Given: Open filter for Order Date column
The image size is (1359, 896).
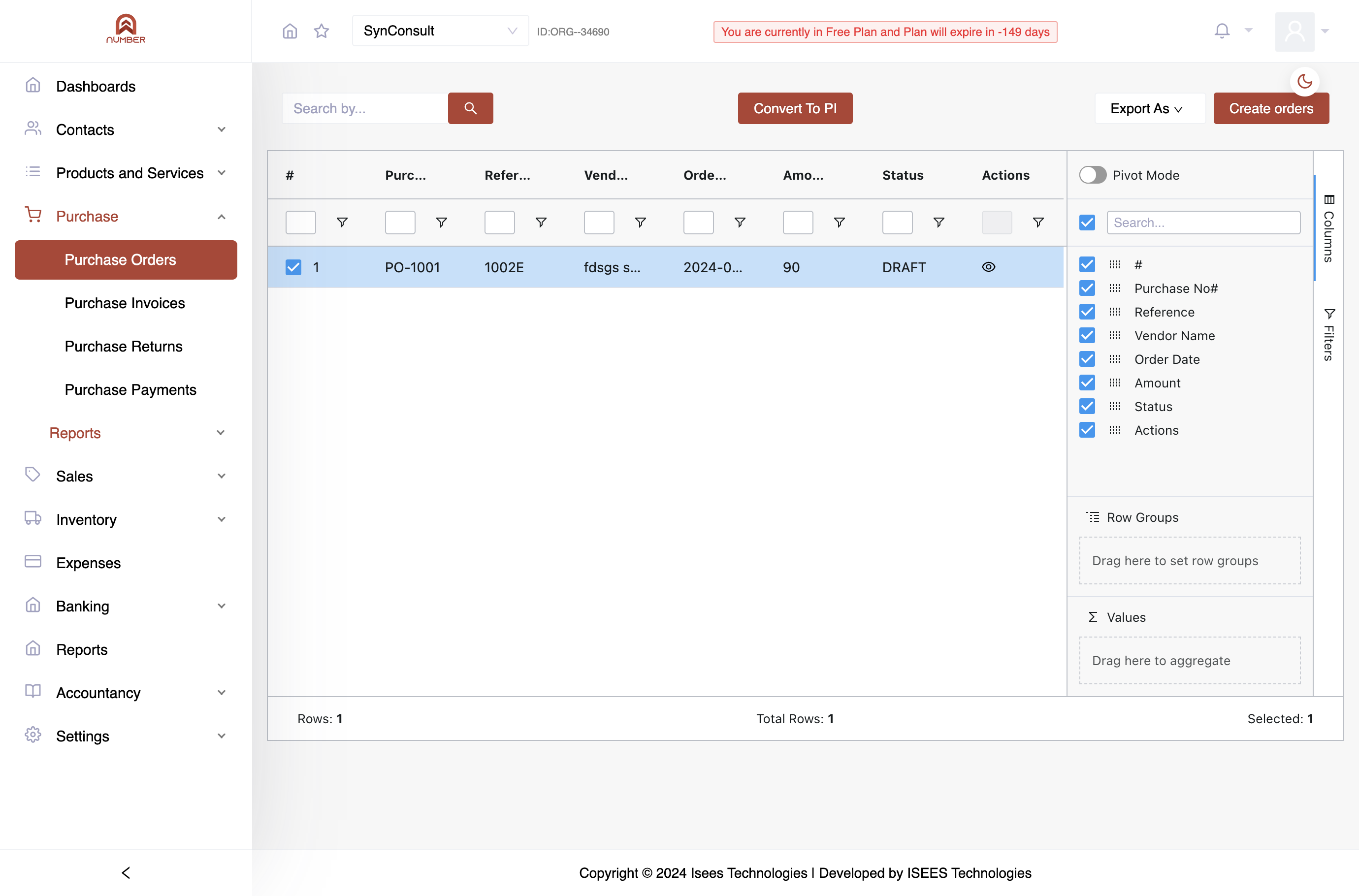Looking at the screenshot, I should [x=740, y=223].
